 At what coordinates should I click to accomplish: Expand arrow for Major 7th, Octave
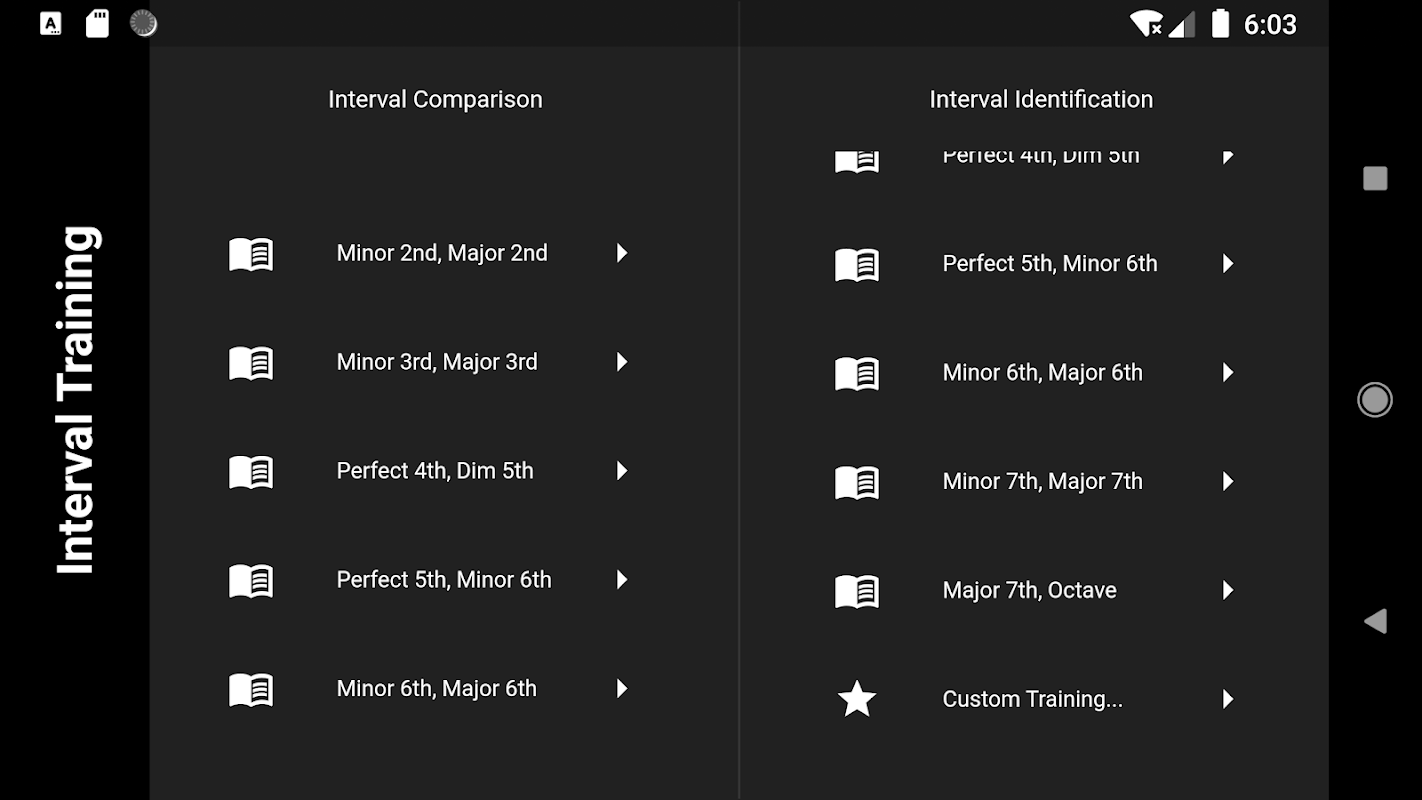pos(1228,590)
